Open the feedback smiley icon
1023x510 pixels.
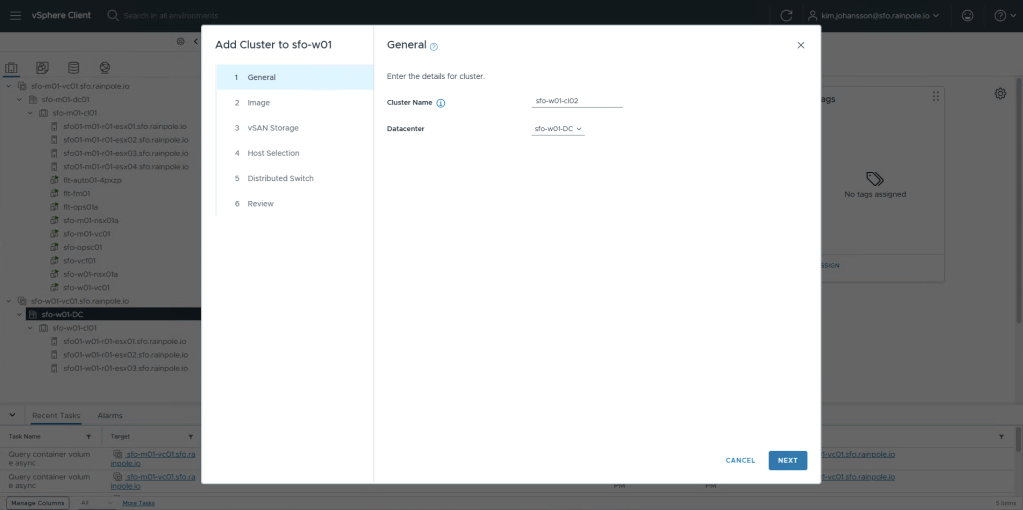[967, 16]
